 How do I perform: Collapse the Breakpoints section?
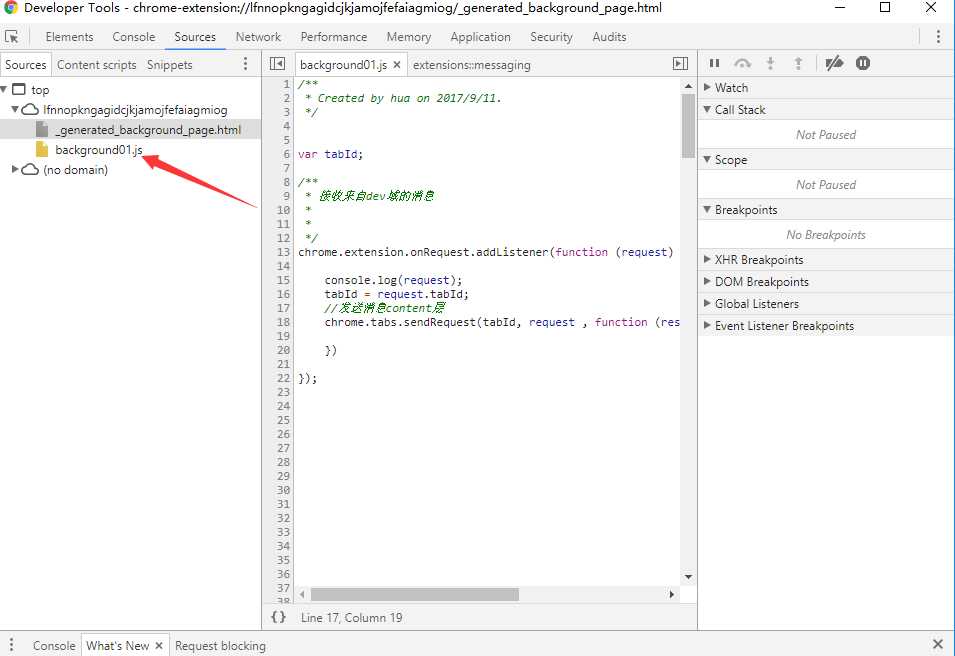707,210
